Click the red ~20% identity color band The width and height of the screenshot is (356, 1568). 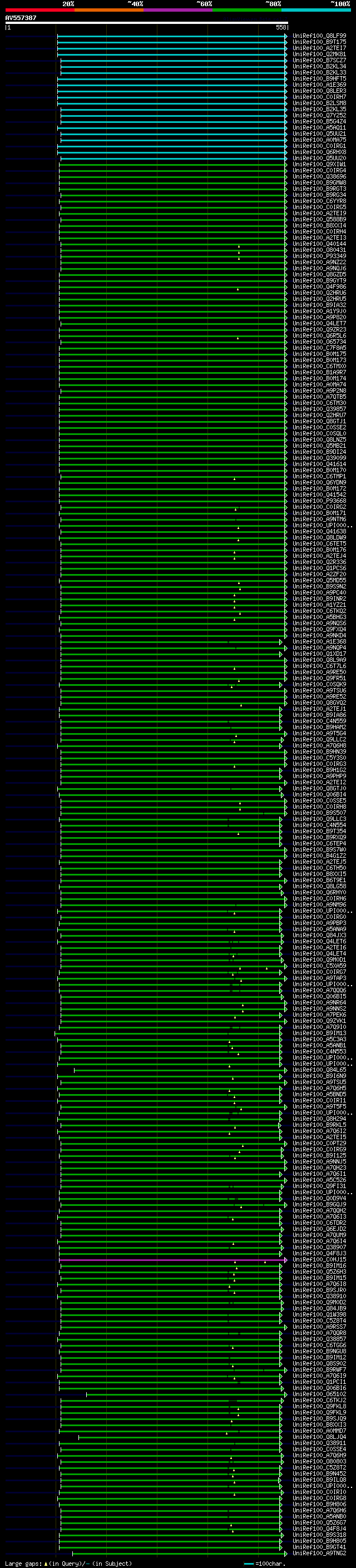(x=39, y=10)
